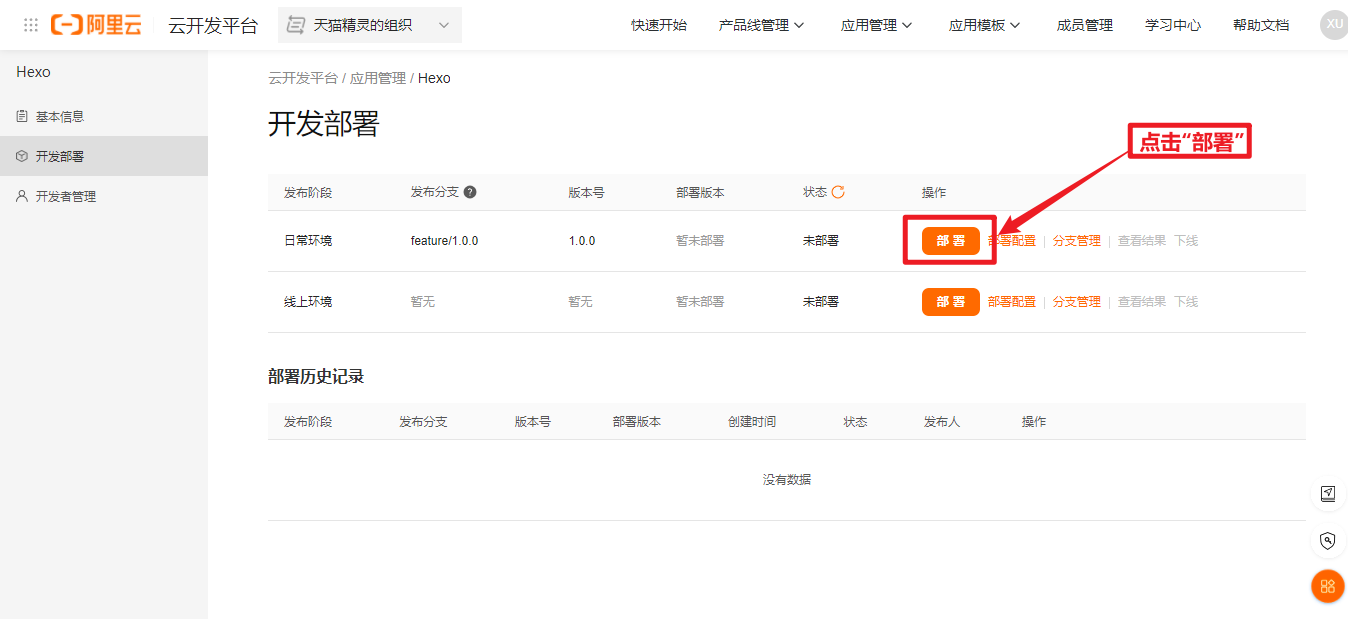Open 部署配置 for 线上环境

(1012, 302)
